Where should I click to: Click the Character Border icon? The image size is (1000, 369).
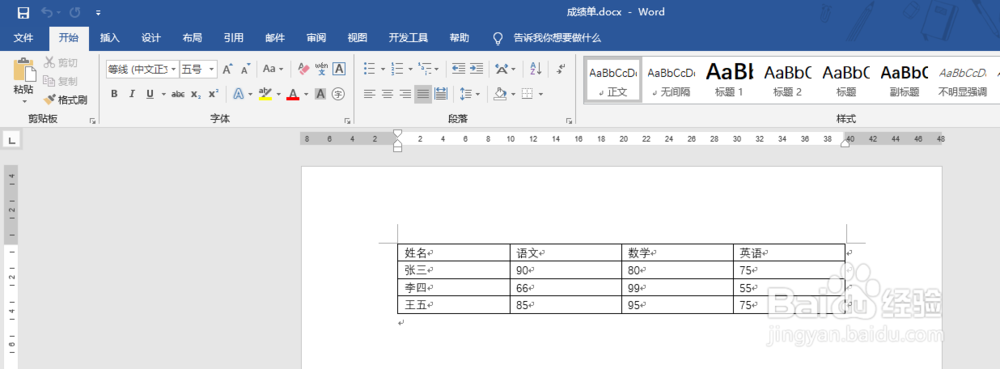pos(339,69)
